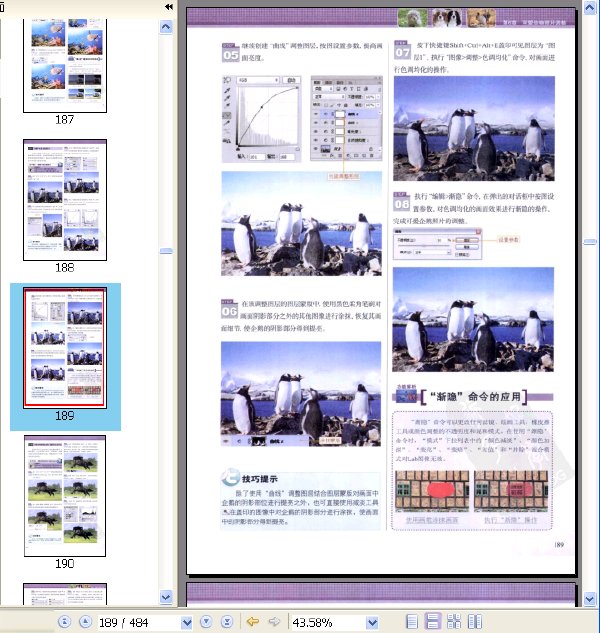Click thumbnail panel scroll down arrow
The image size is (600, 633).
coord(166,597)
